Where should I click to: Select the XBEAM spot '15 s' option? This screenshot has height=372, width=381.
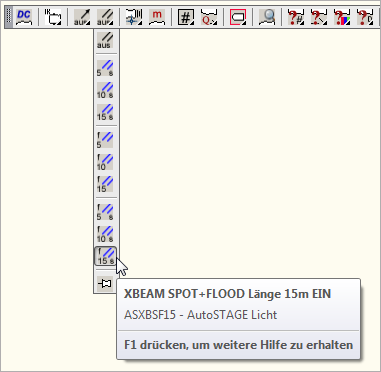(x=105, y=112)
